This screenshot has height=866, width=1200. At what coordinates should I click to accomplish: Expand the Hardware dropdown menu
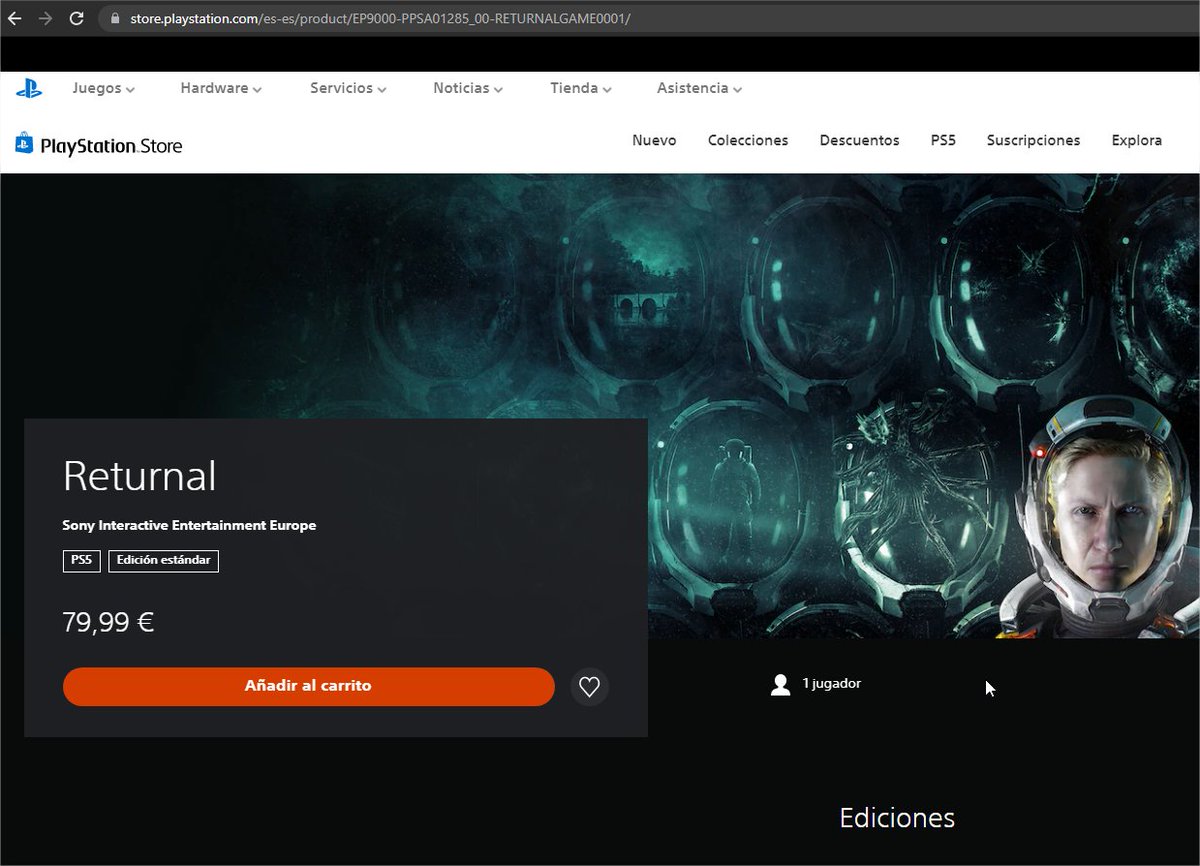click(x=221, y=88)
